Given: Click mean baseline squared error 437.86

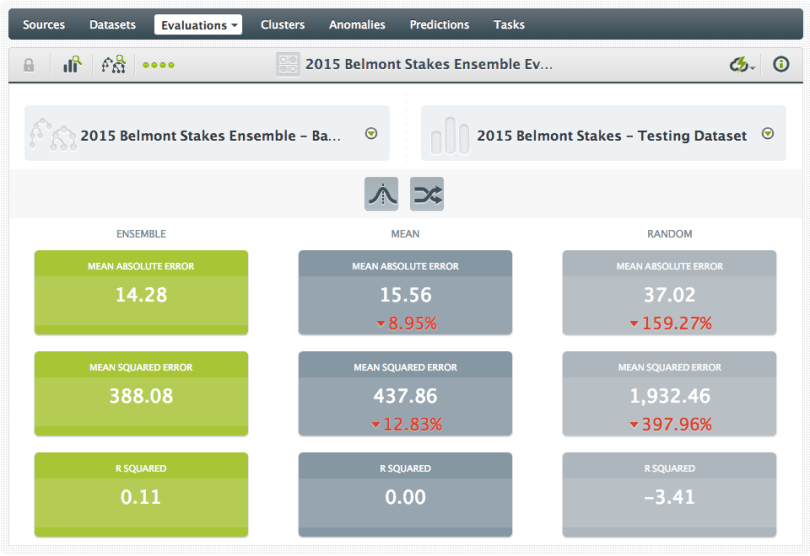Looking at the screenshot, I should tap(406, 396).
